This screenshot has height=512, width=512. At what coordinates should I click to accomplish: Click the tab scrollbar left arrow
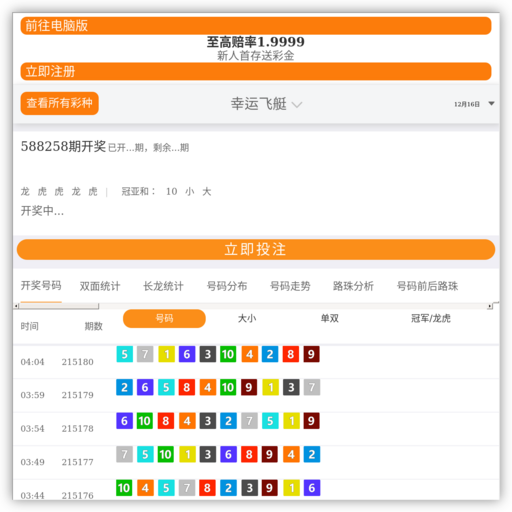tap(16, 306)
